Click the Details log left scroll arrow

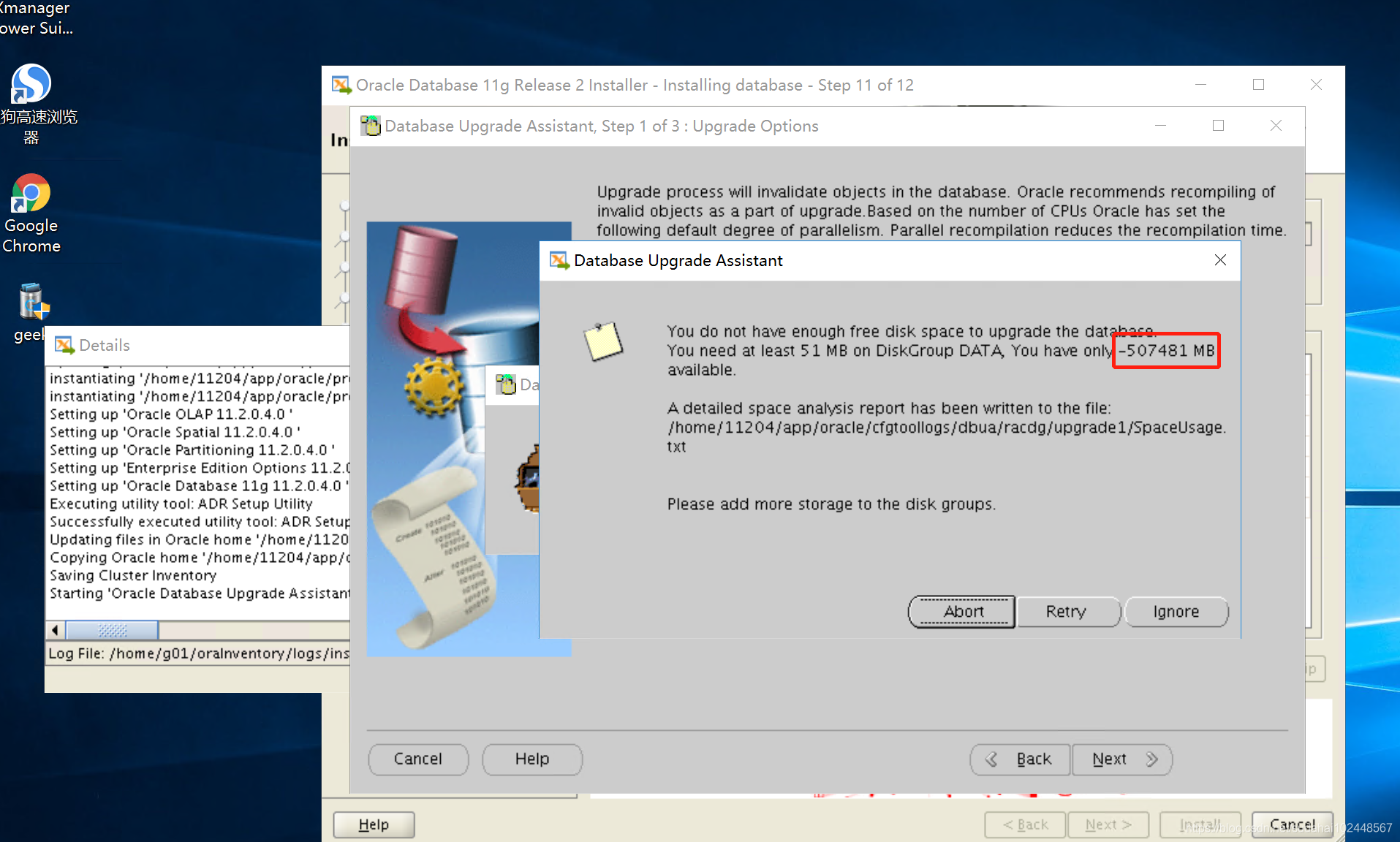56,630
